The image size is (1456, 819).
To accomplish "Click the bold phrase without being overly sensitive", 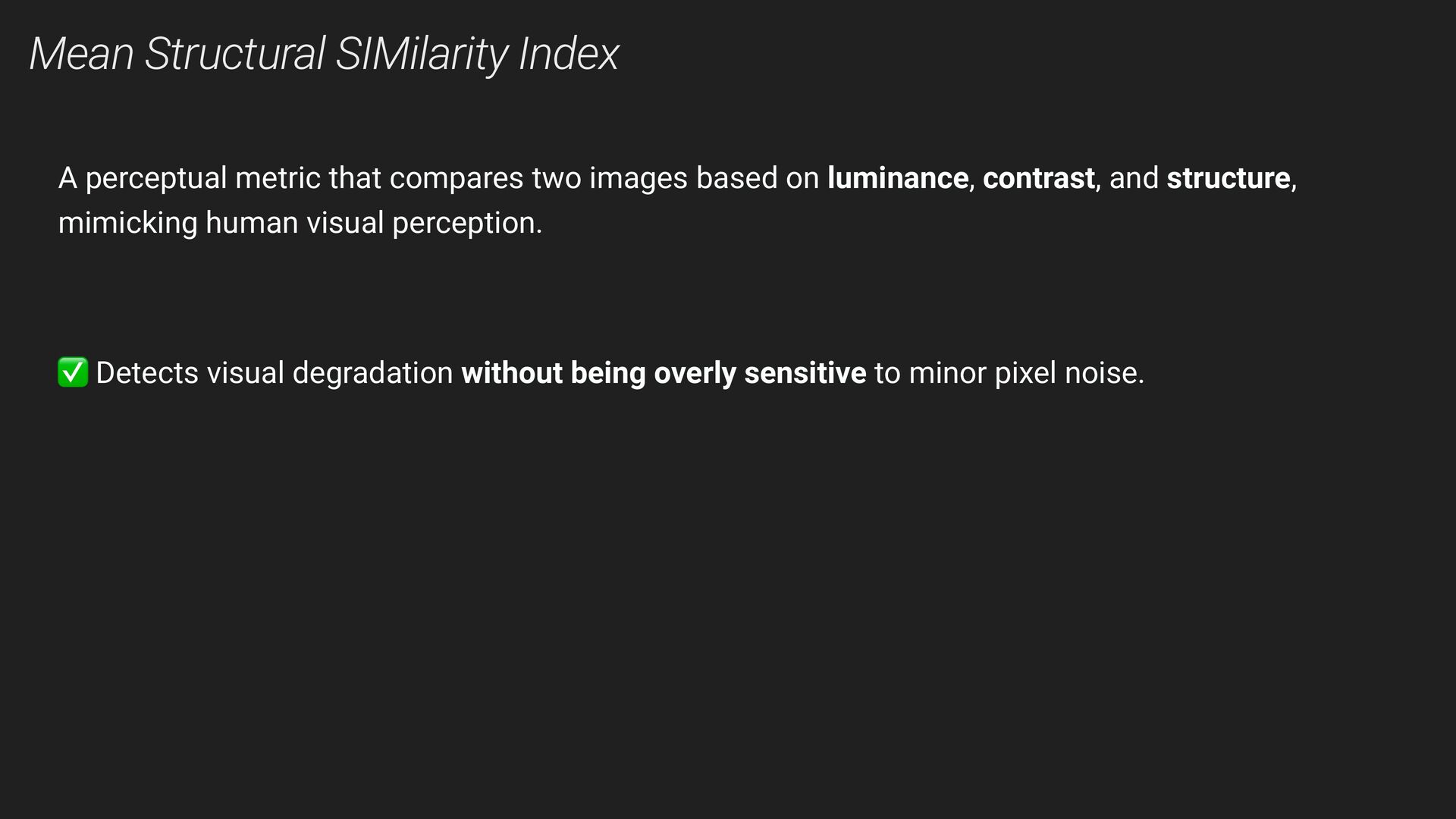I will coord(664,373).
